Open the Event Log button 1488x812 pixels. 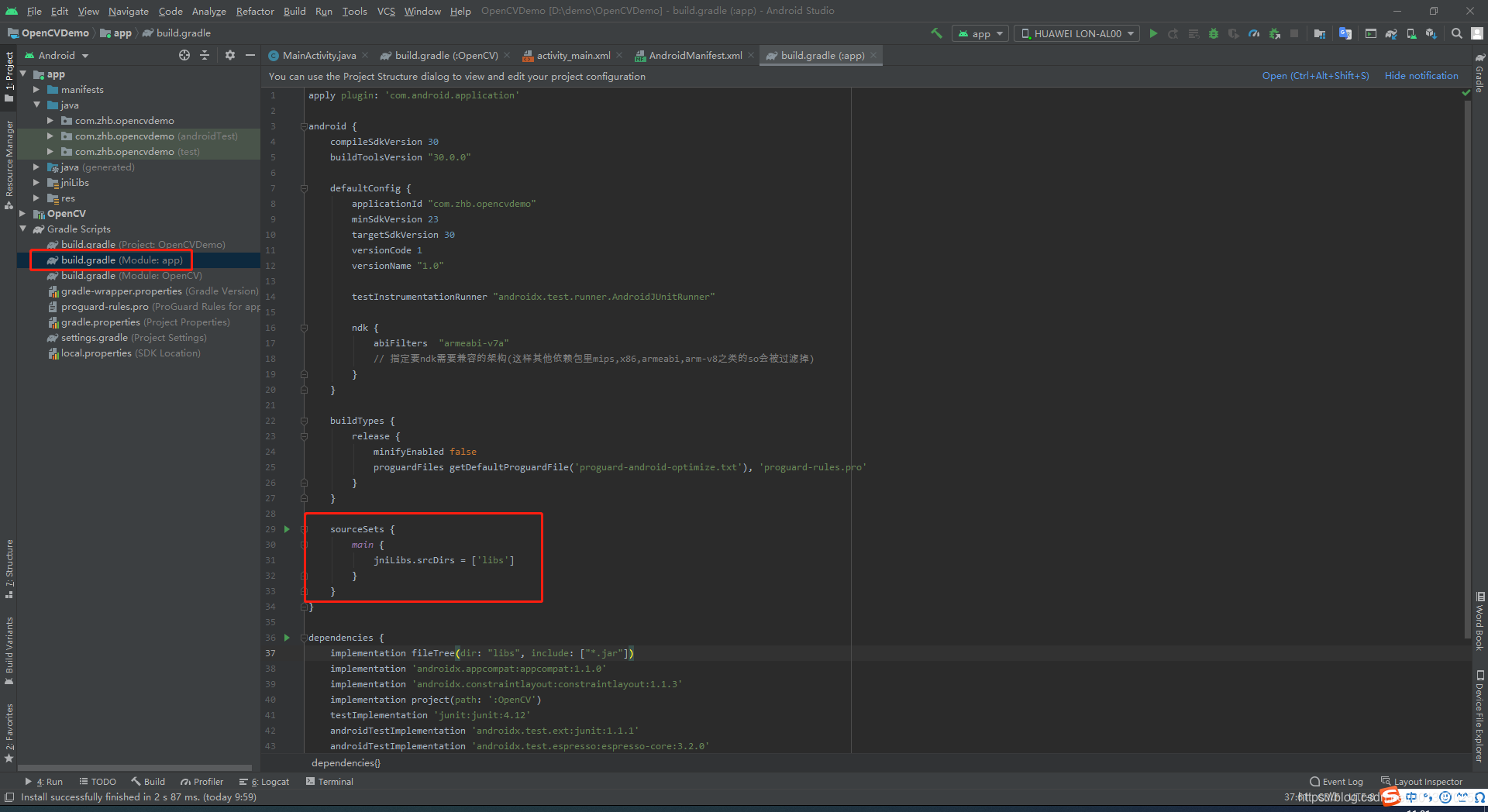pos(1336,782)
